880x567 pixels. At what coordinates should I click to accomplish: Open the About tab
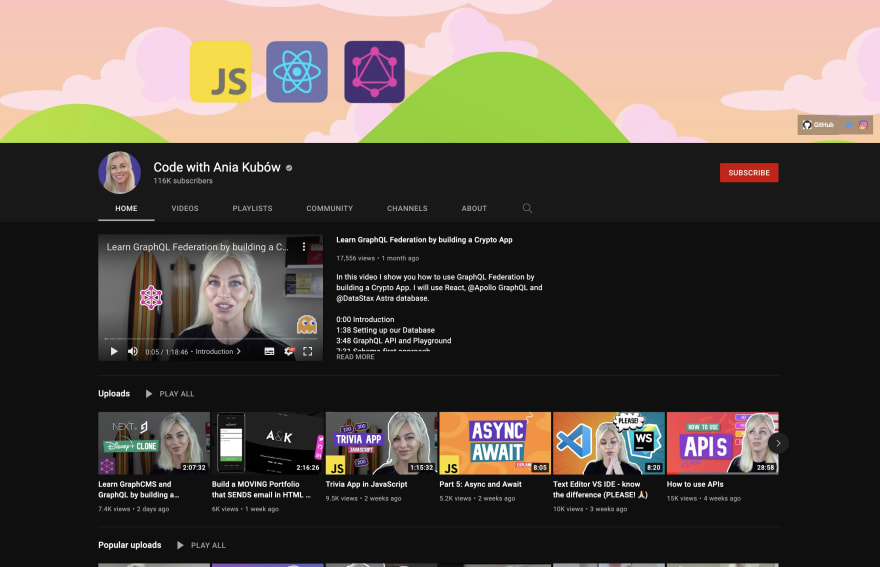[x=474, y=208]
